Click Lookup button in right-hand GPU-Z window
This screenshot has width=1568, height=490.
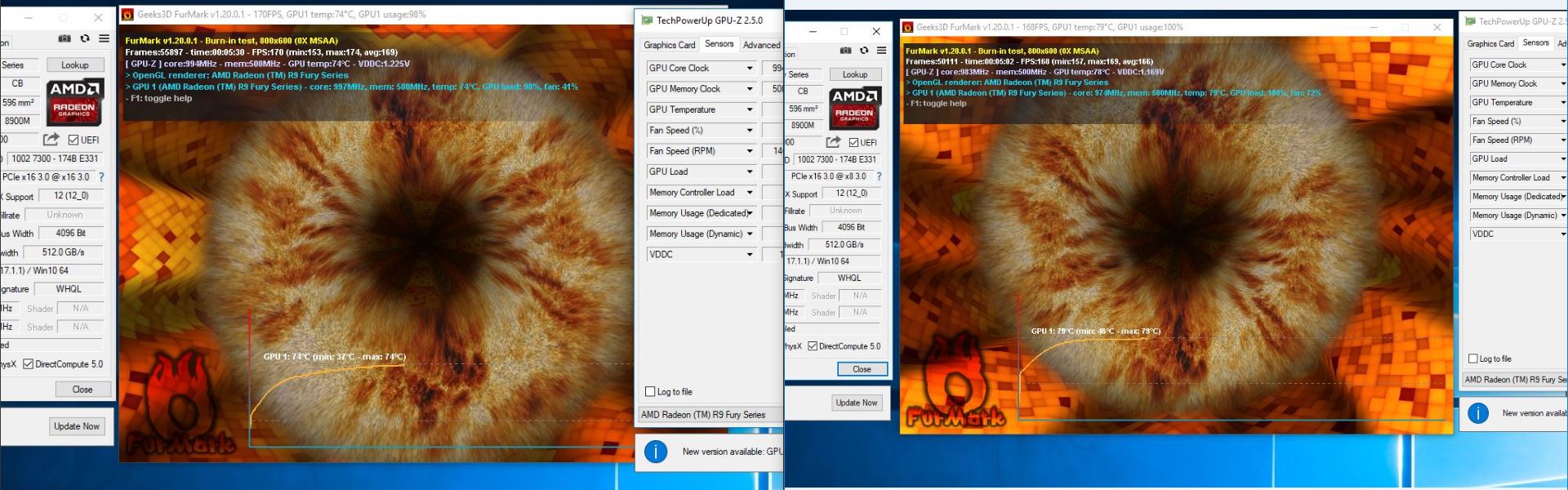click(x=855, y=74)
